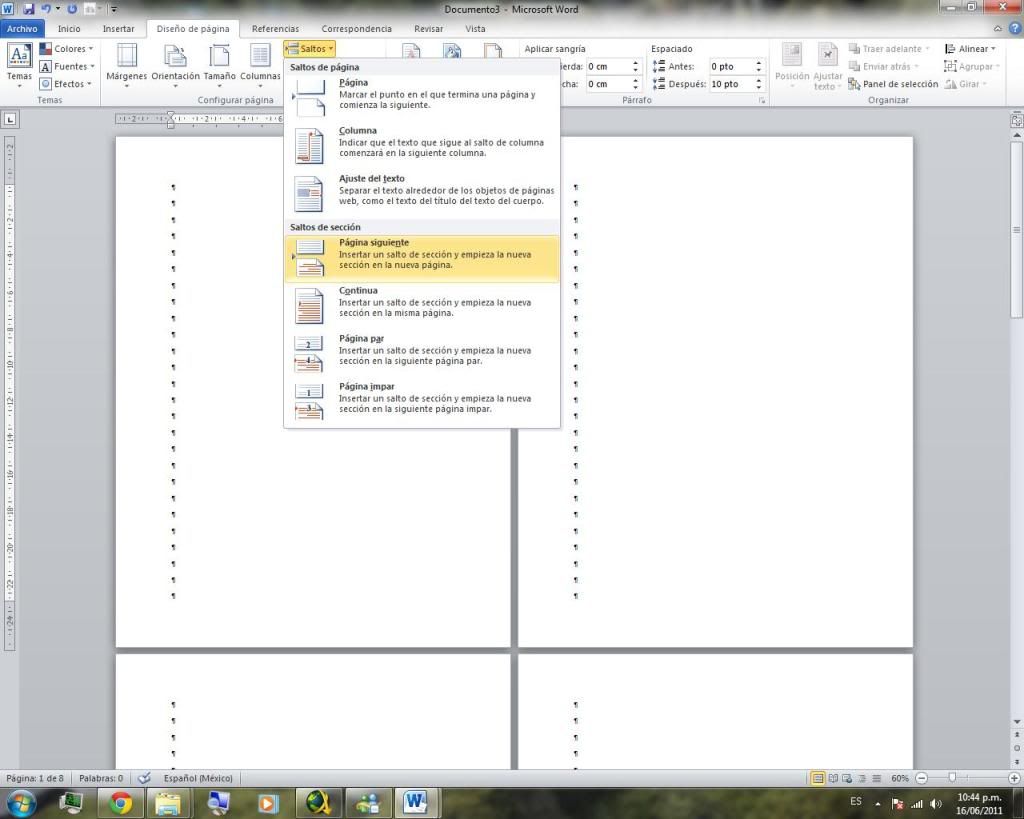The height and width of the screenshot is (819, 1024).
Task: Open the Orientación page orientation menu
Action: 175,65
